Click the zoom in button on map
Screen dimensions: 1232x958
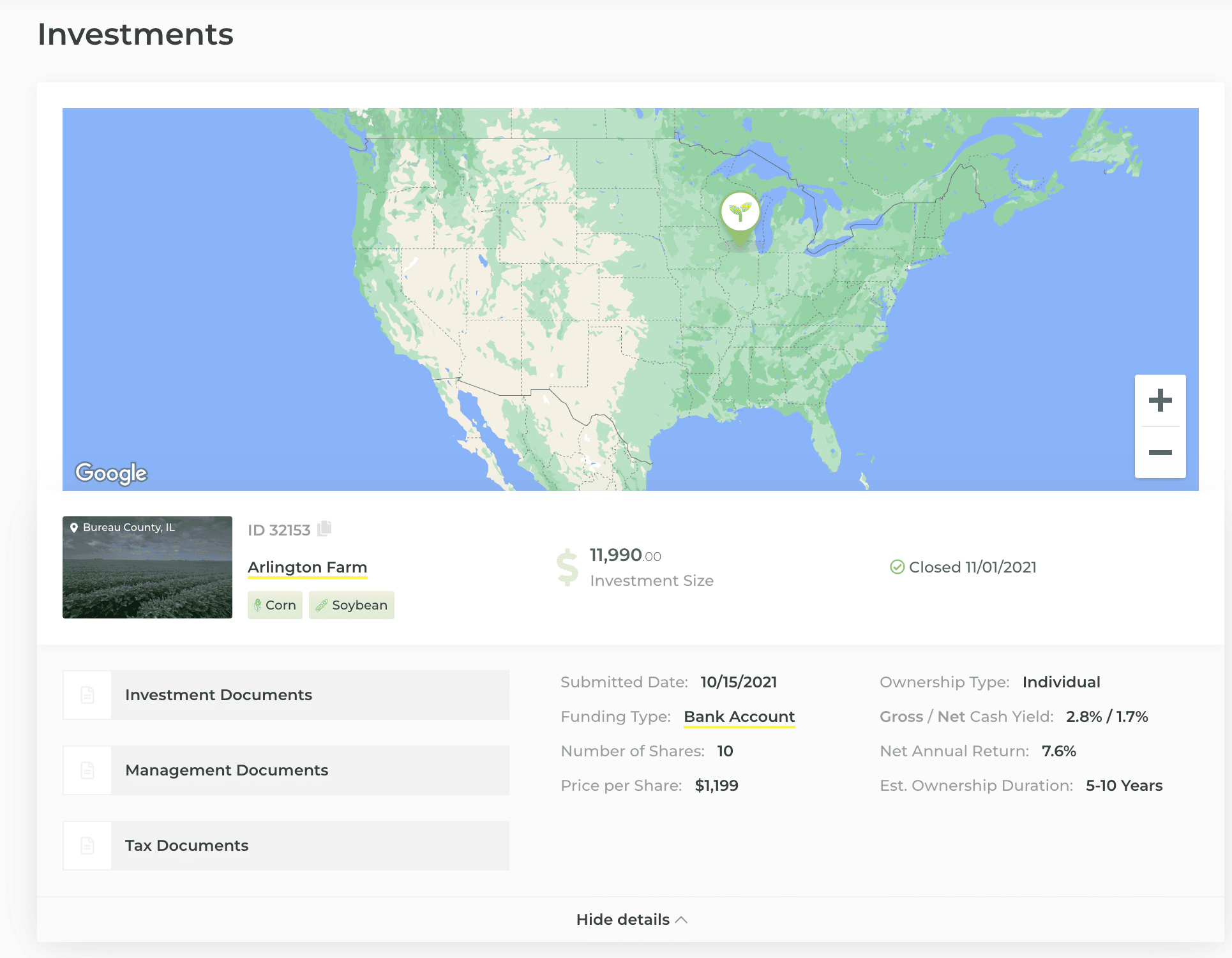1159,400
